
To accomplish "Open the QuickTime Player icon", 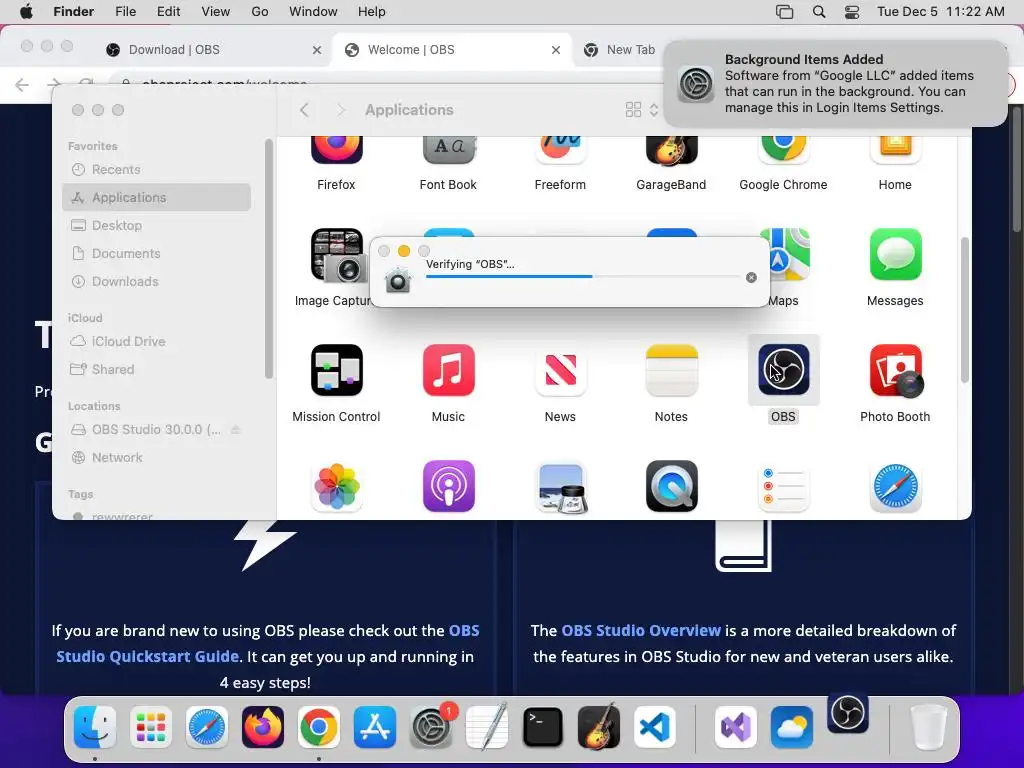I will click(671, 487).
